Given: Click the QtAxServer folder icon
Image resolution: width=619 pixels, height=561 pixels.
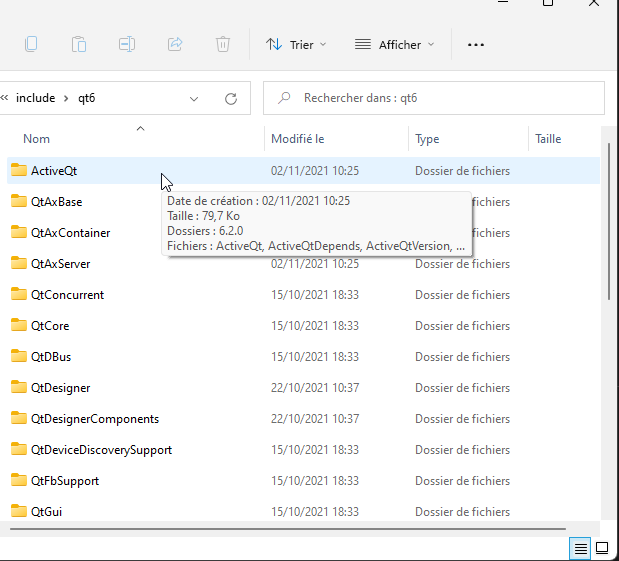Looking at the screenshot, I should 19,263.
